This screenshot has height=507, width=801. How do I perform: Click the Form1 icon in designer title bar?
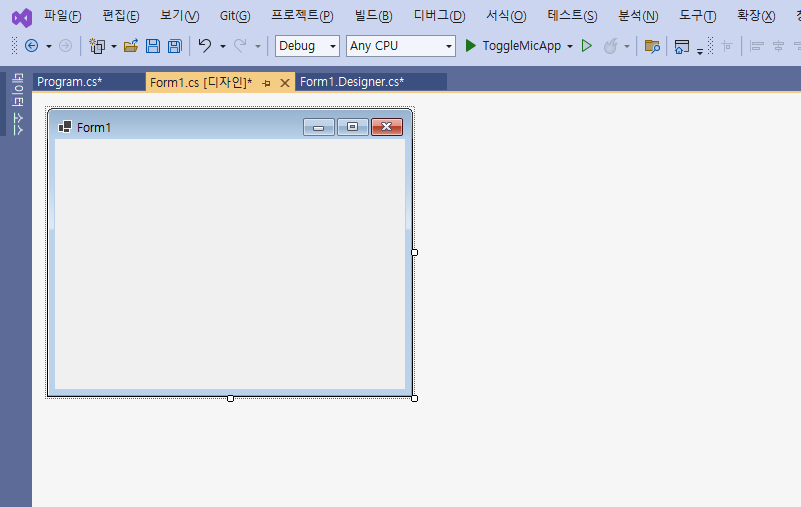click(x=65, y=127)
